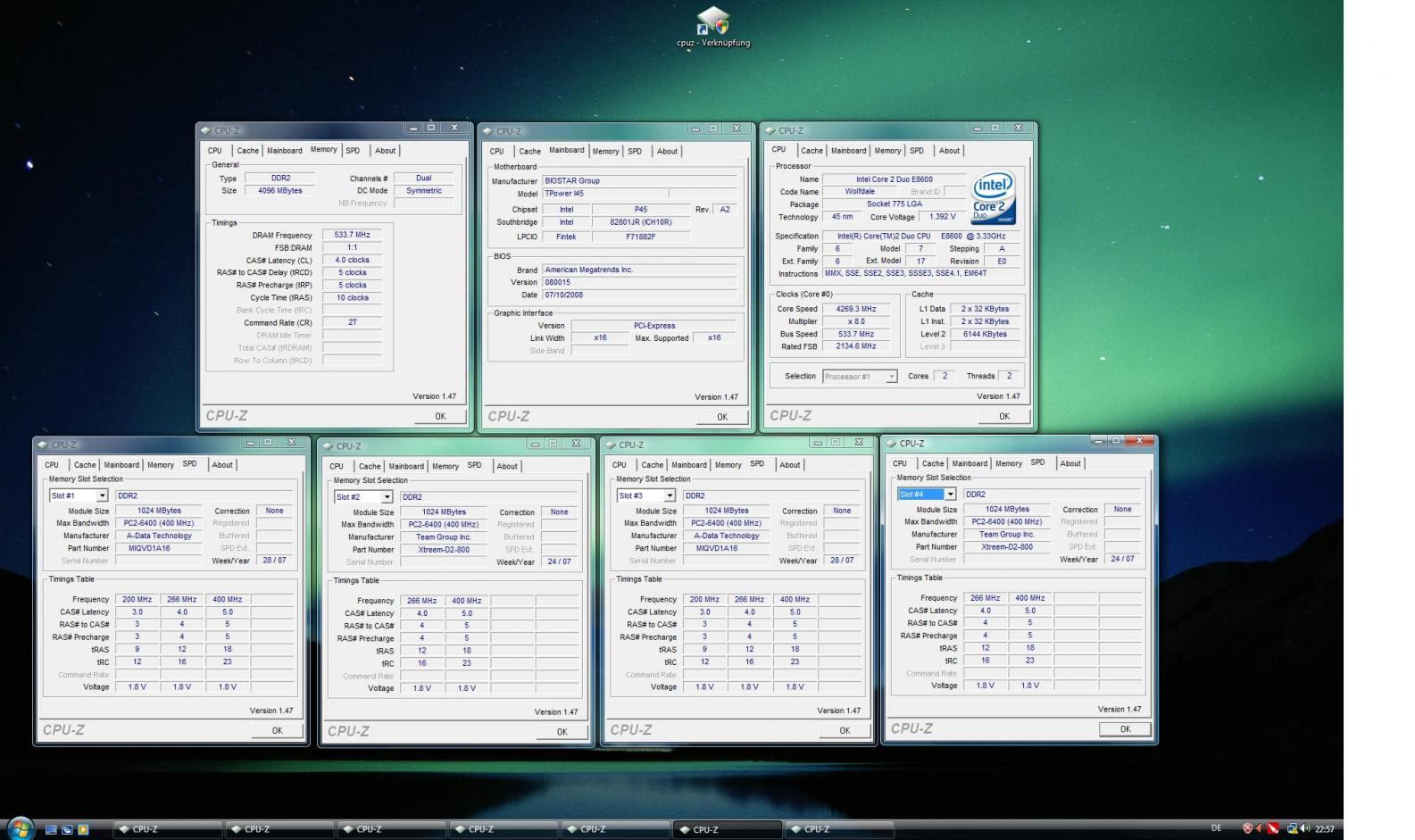Click OK in the BIOSTAR Mainboard window
The height and width of the screenshot is (840, 1415).
[x=722, y=417]
